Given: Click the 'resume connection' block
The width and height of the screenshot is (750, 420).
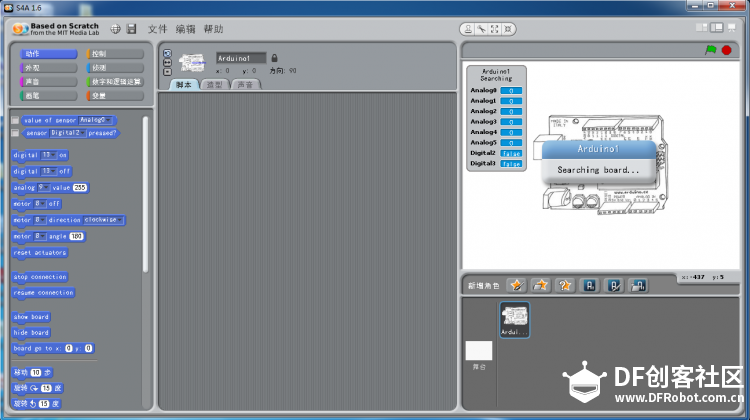Looking at the screenshot, I should click(44, 293).
